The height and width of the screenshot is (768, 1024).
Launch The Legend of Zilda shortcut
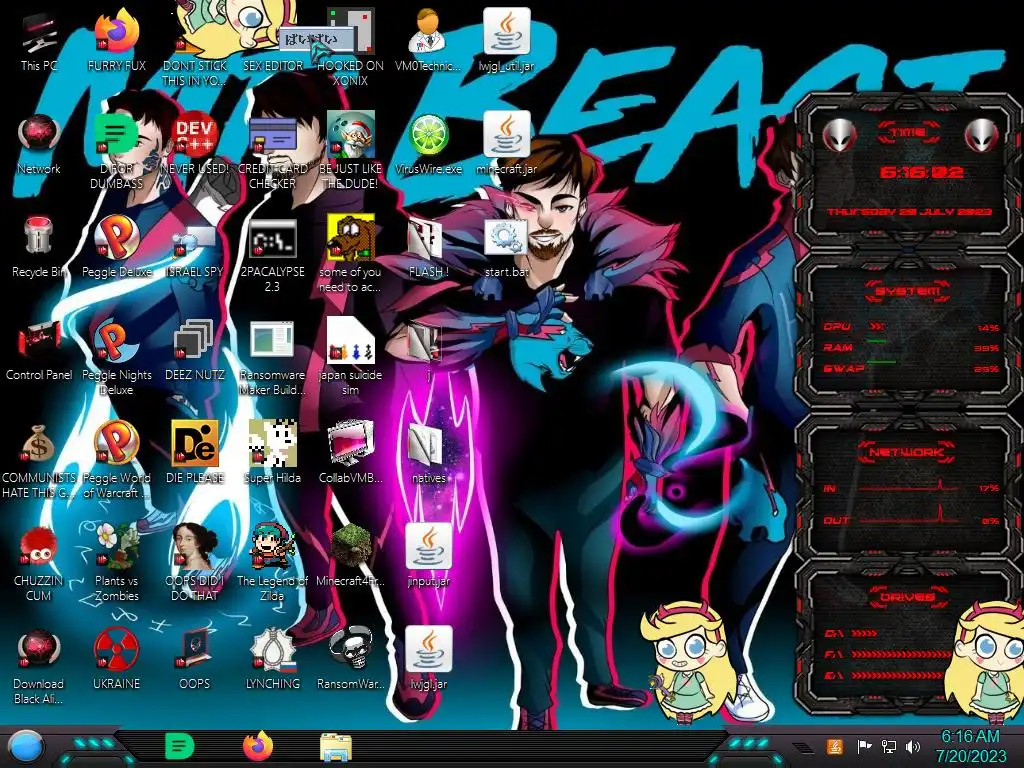tap(272, 563)
